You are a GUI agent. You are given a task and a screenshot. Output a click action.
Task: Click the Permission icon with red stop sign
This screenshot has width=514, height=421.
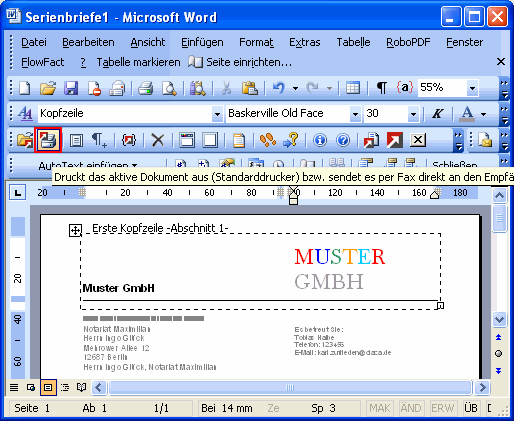tap(94, 88)
